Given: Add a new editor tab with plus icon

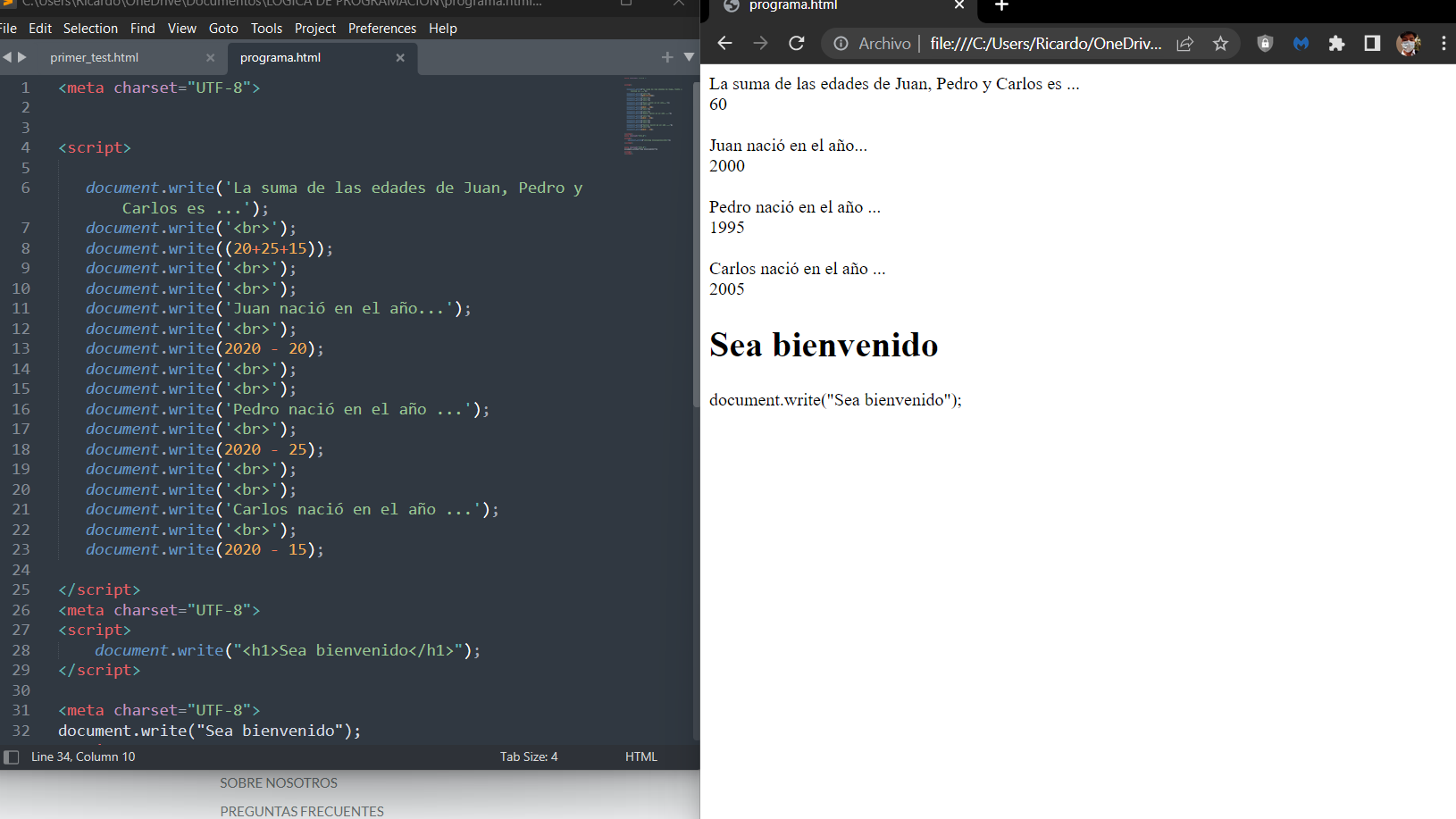Looking at the screenshot, I should point(666,57).
